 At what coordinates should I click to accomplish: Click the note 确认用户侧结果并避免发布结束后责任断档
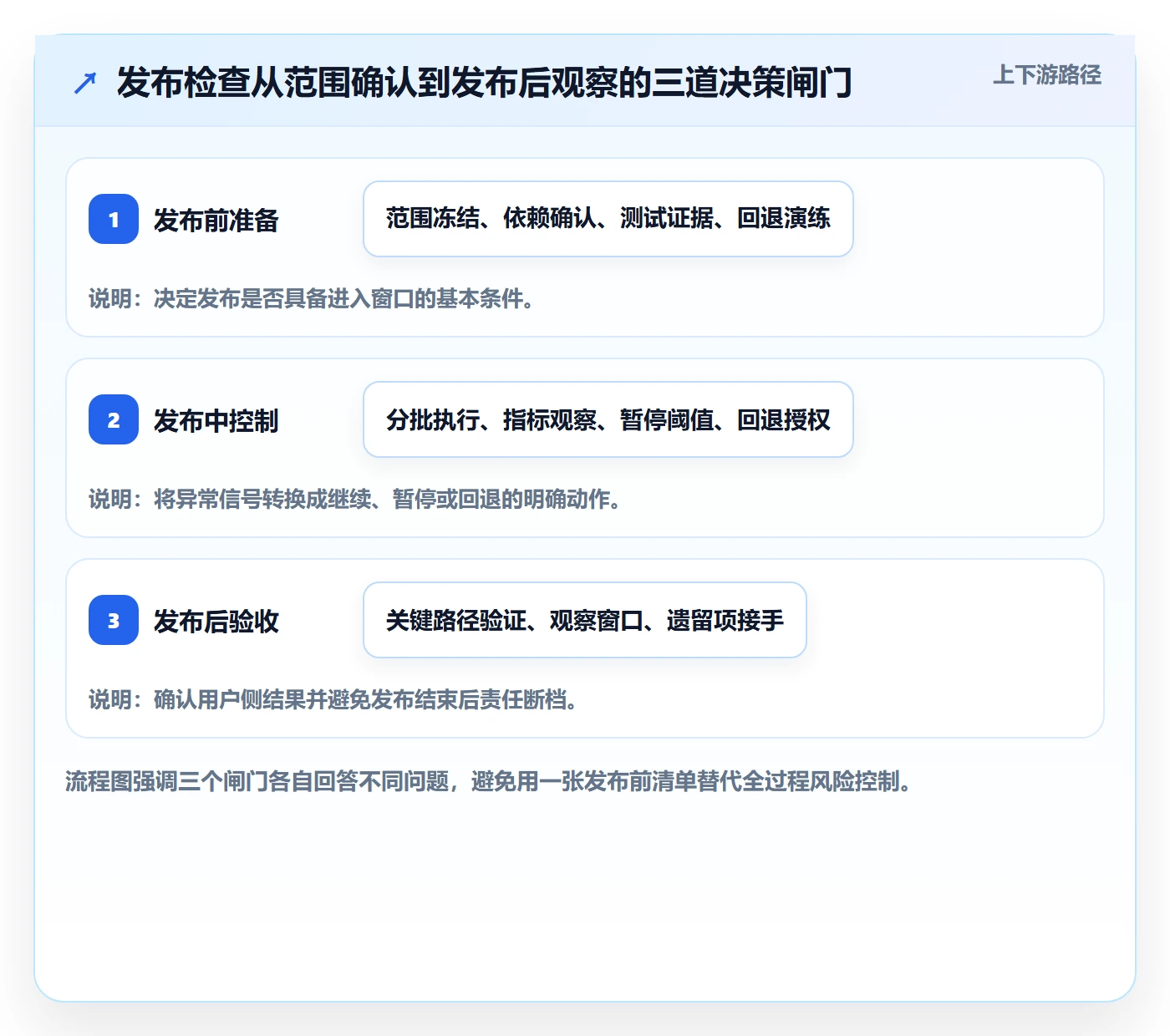(x=333, y=699)
